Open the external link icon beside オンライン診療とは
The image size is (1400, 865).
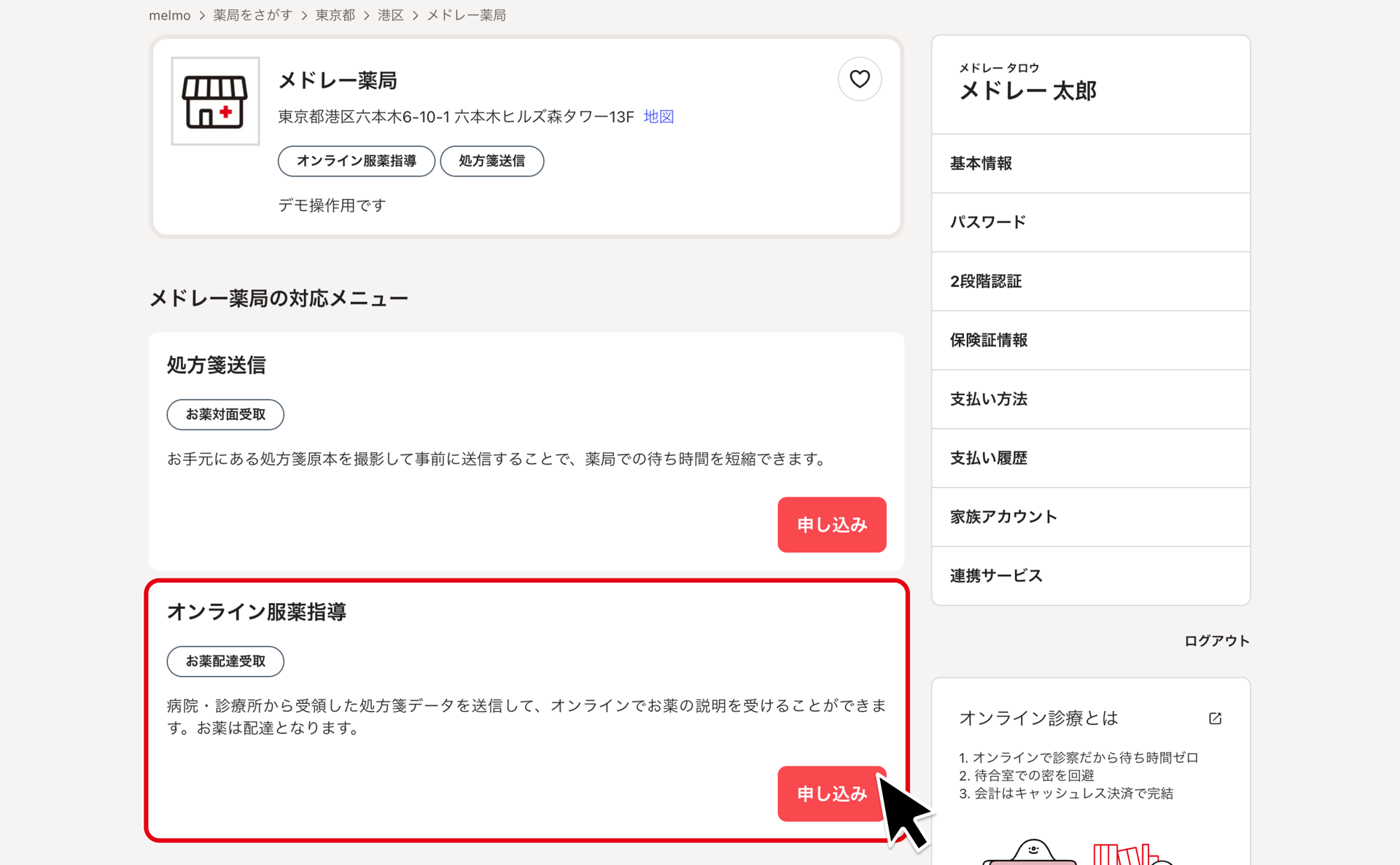point(1215,718)
